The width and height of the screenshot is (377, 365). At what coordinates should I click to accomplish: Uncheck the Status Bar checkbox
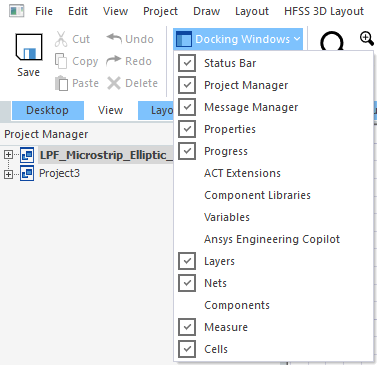click(x=187, y=63)
